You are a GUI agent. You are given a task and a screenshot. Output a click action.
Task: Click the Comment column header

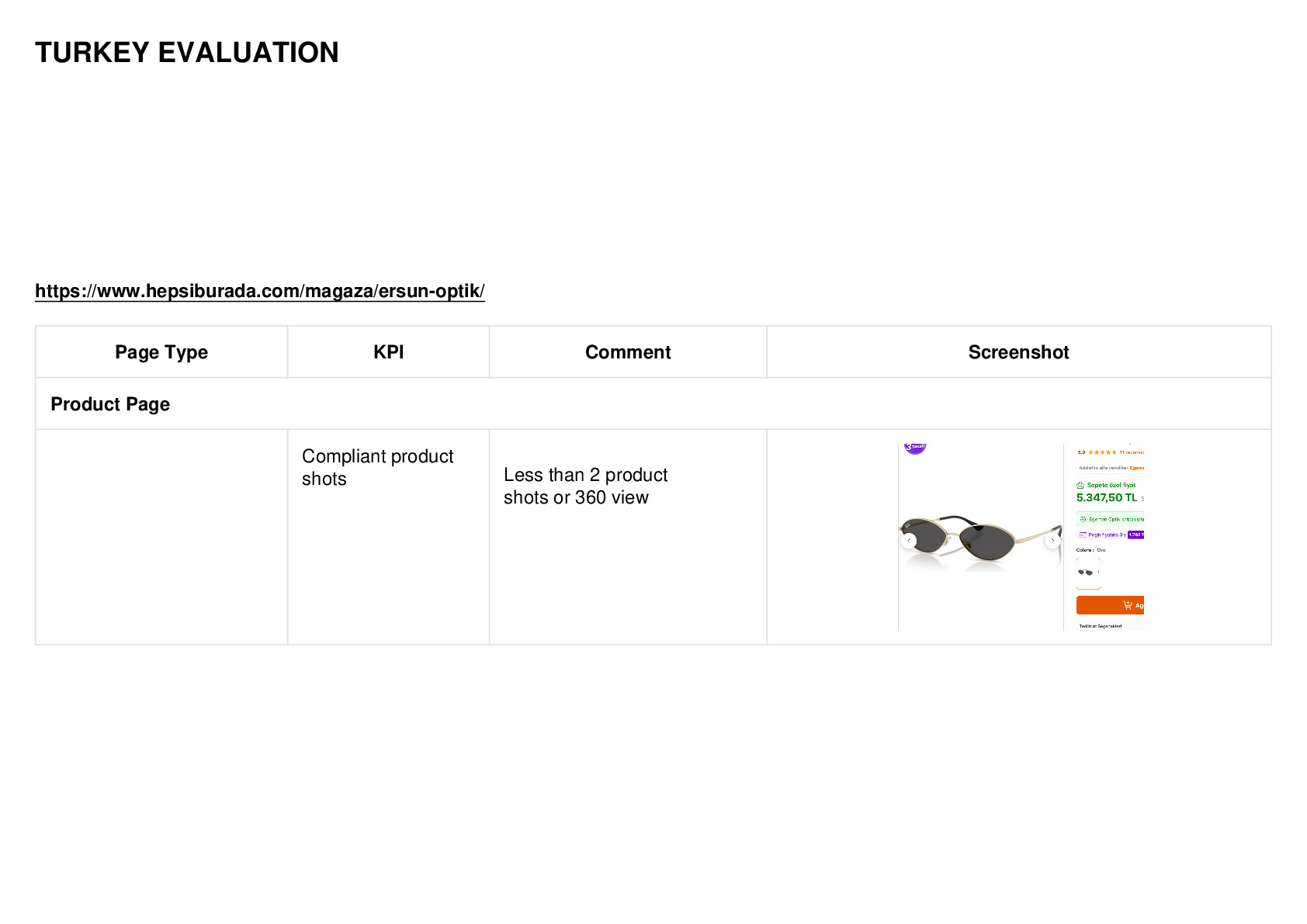point(628,352)
